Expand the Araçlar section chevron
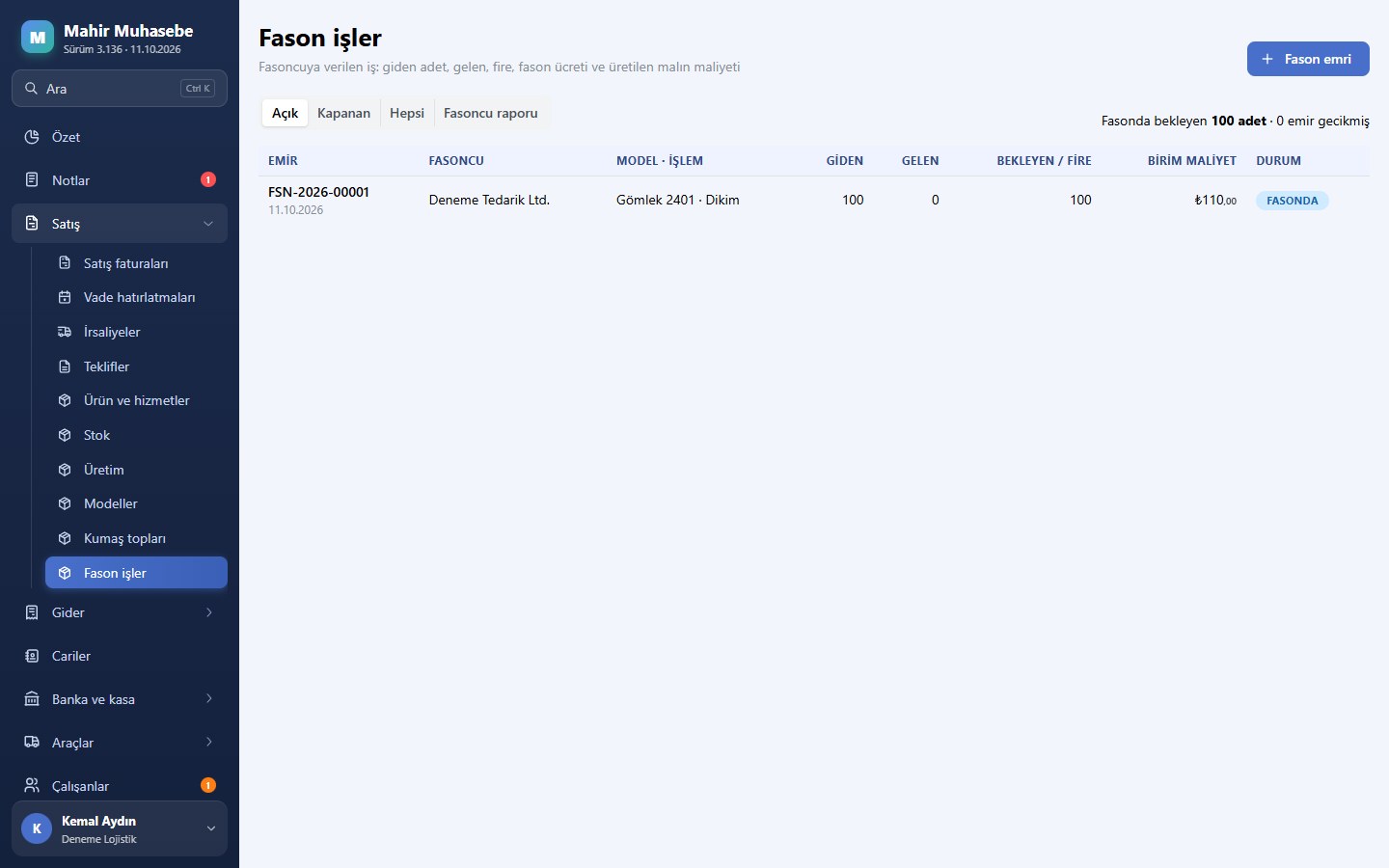The image size is (1389, 868). coord(208,743)
